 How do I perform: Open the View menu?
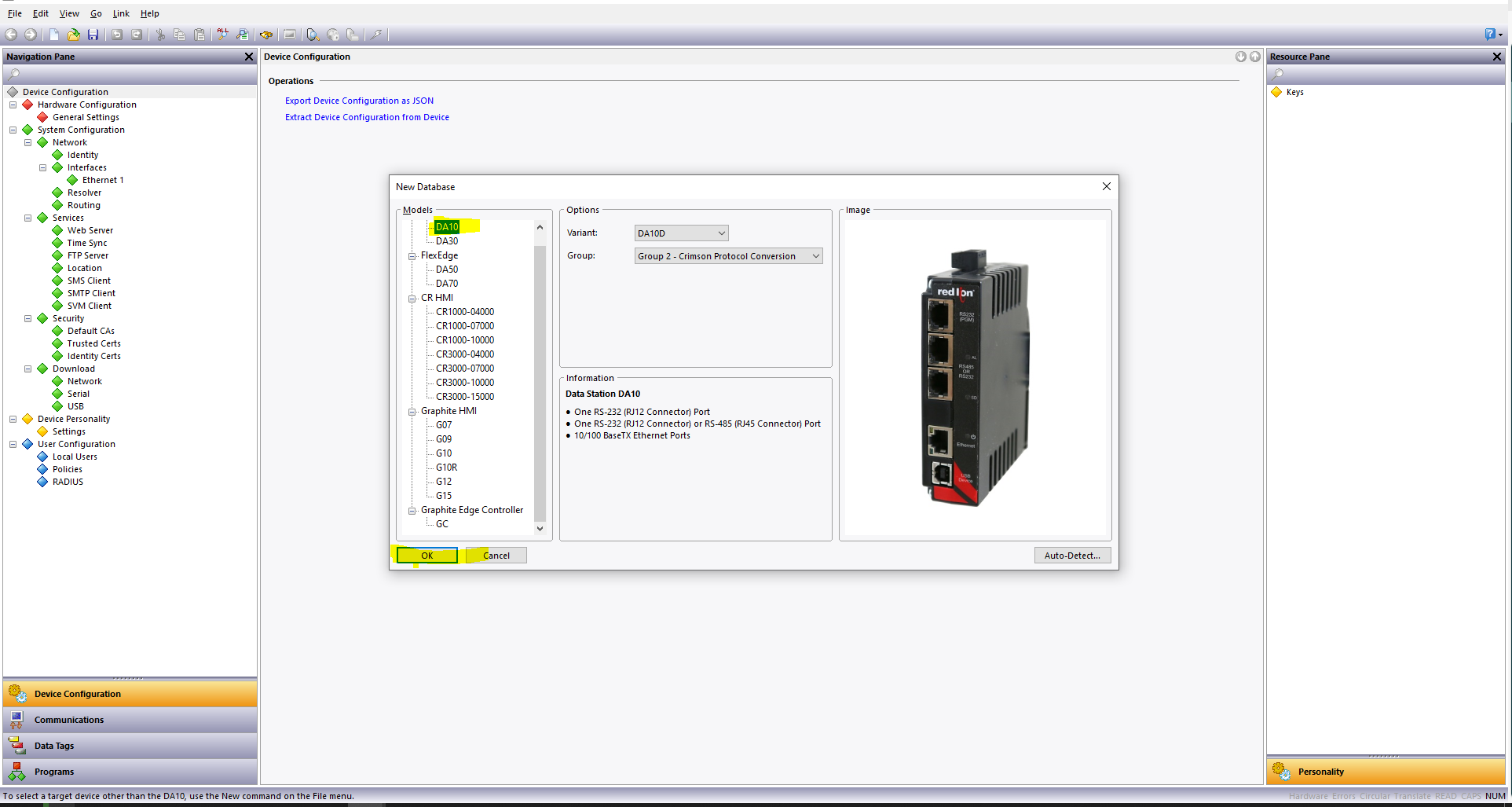(x=69, y=13)
